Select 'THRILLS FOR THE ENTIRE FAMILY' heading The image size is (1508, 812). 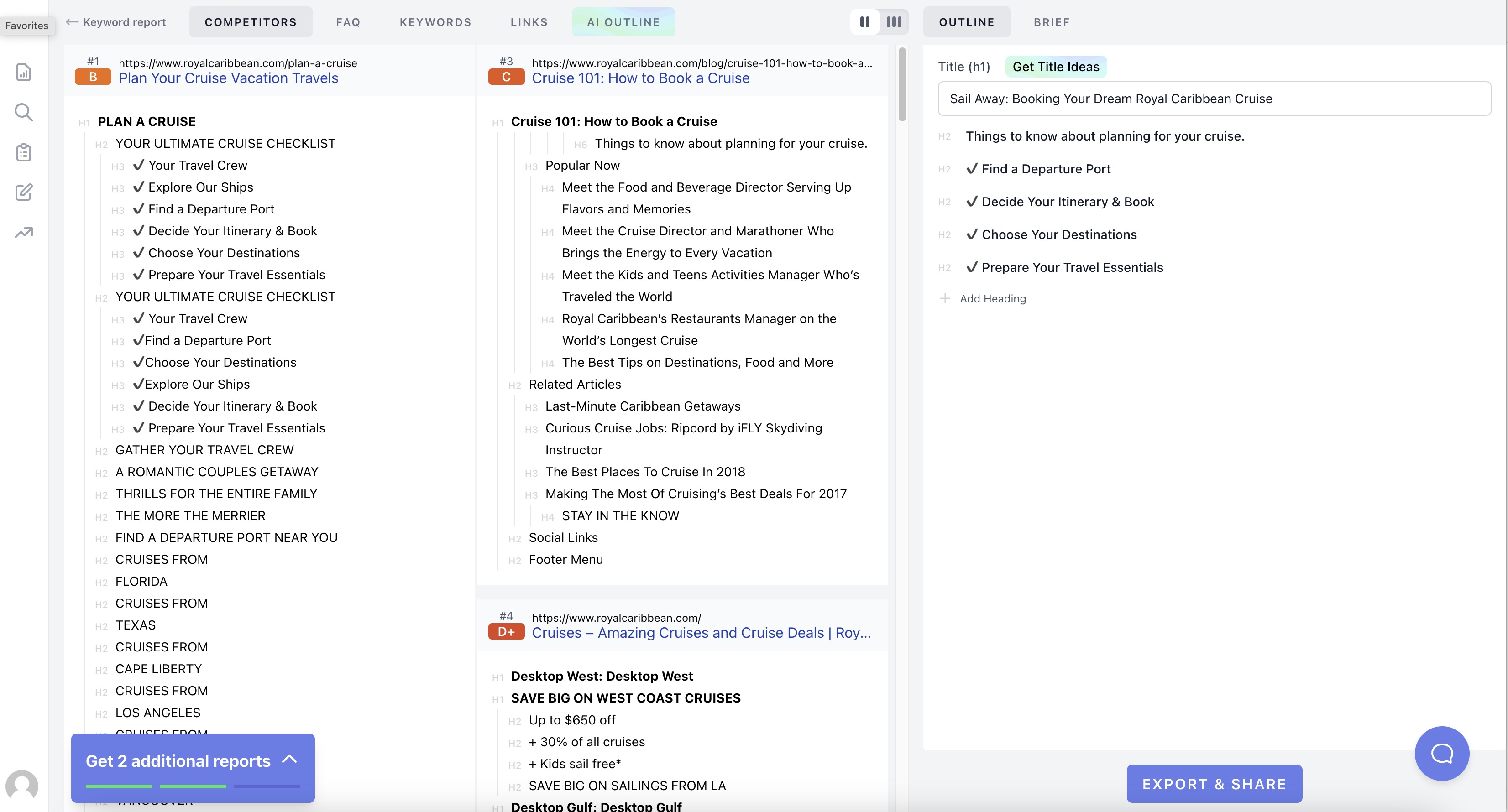coord(216,494)
